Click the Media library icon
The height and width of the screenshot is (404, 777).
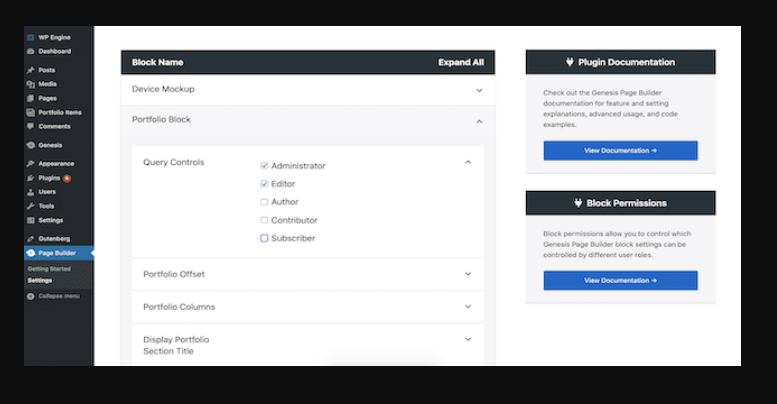tap(31, 84)
